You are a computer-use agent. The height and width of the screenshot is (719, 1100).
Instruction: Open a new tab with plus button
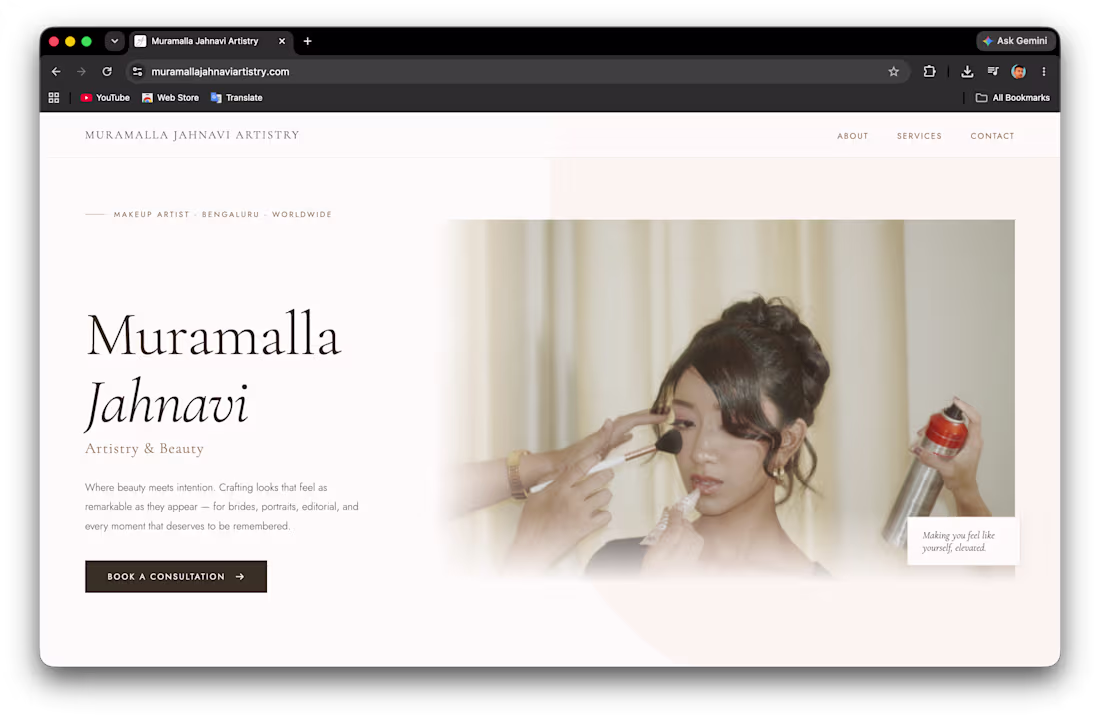[x=307, y=41]
